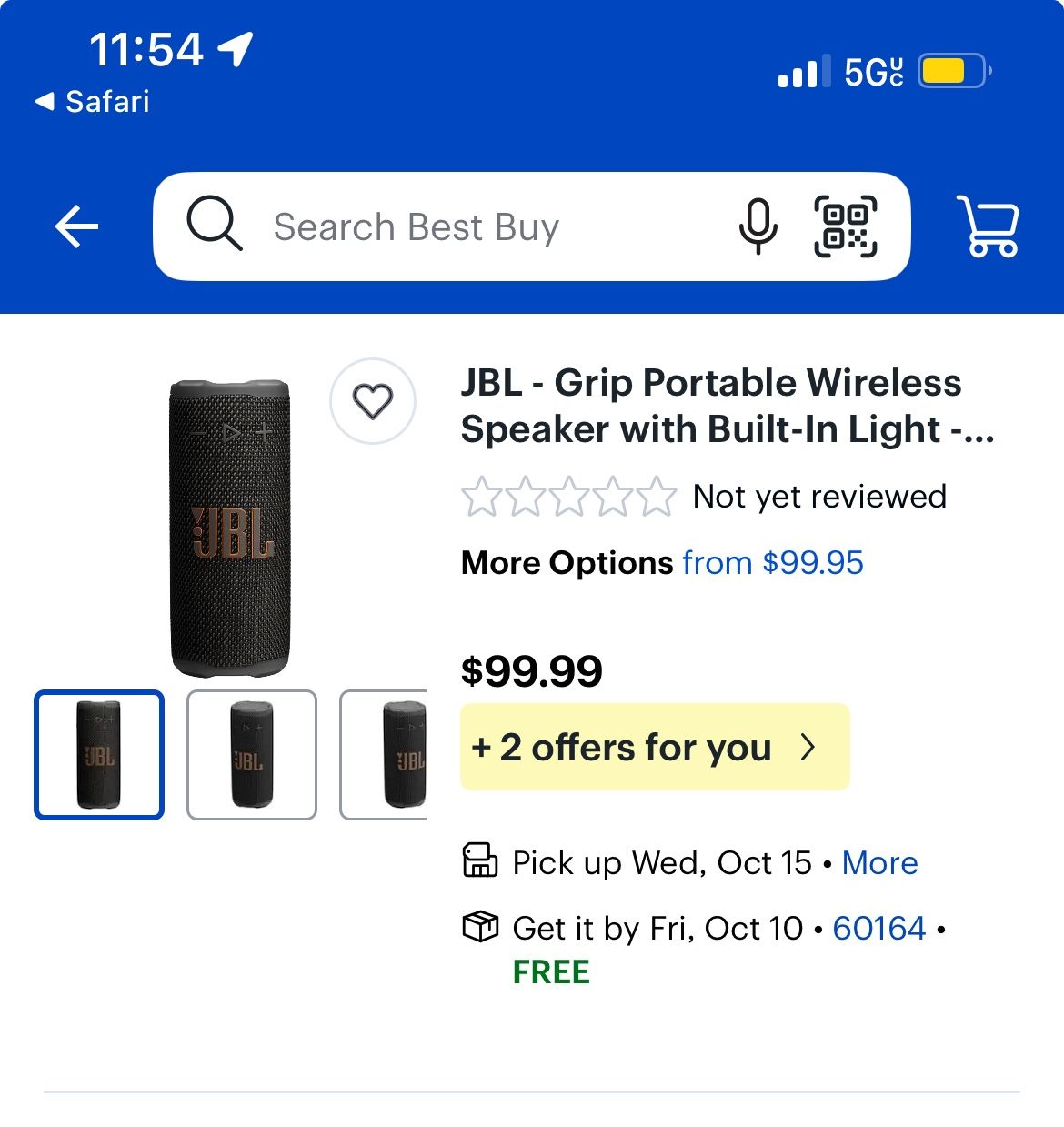Open the offers chevron arrow
Screen dimensions: 1064x1127
point(808,748)
